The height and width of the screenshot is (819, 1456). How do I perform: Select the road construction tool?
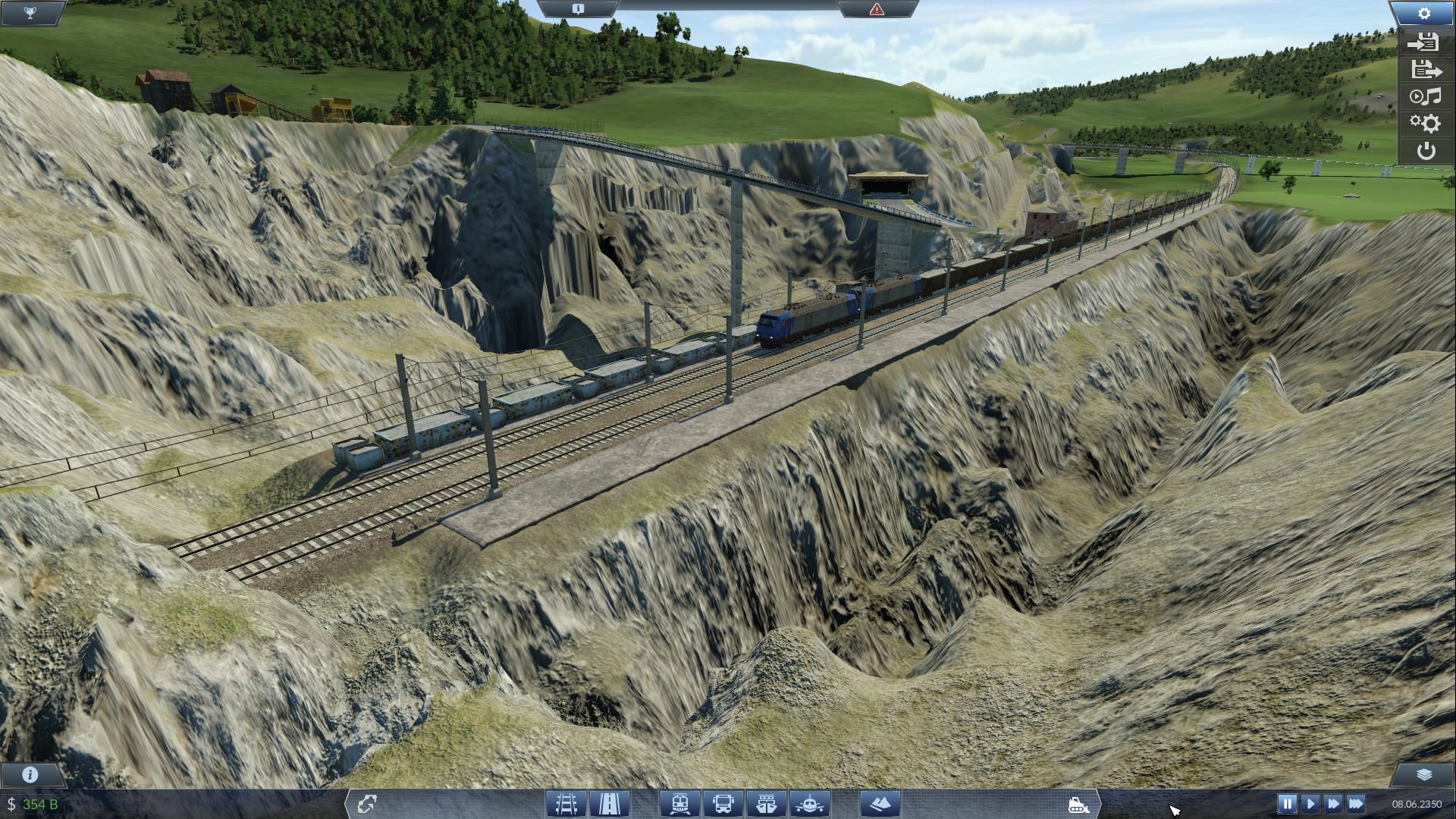610,803
